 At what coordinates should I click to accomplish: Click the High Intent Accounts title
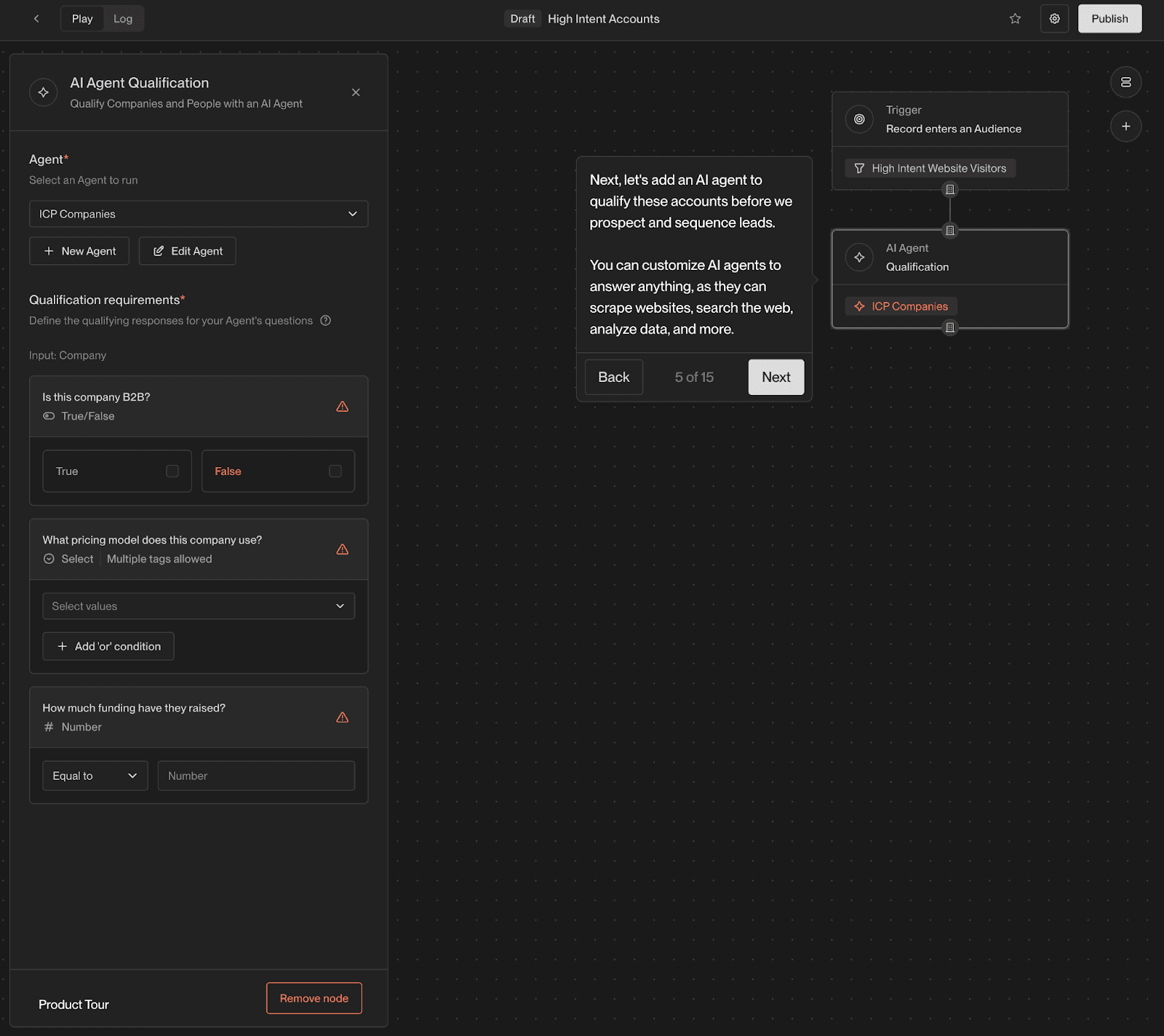(x=604, y=19)
